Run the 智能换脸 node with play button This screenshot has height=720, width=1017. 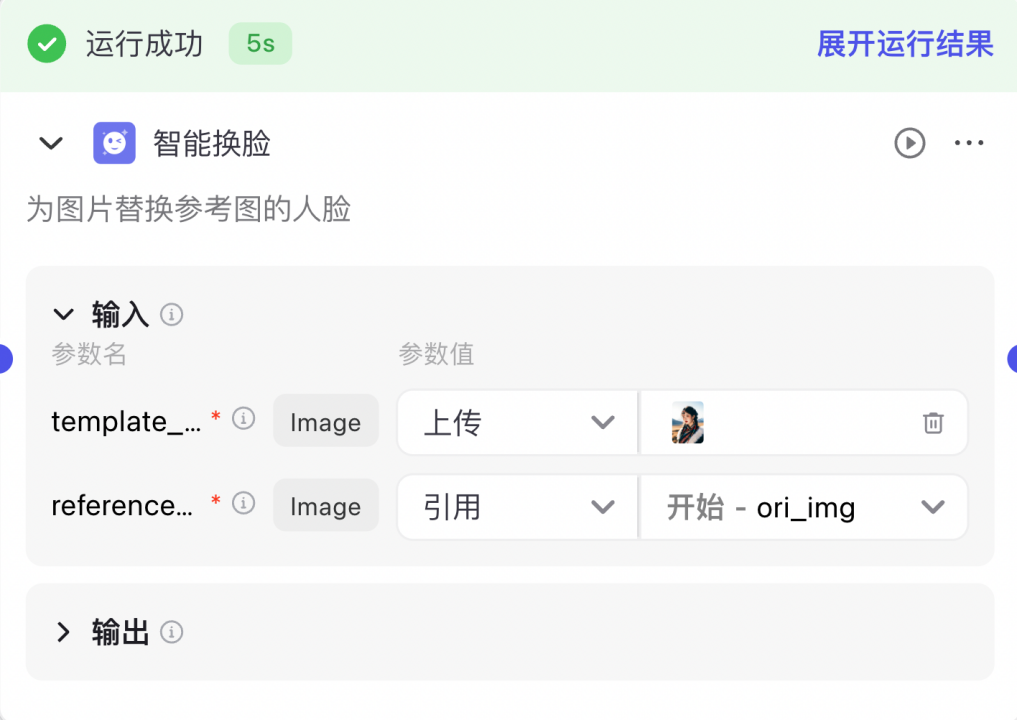tap(909, 143)
